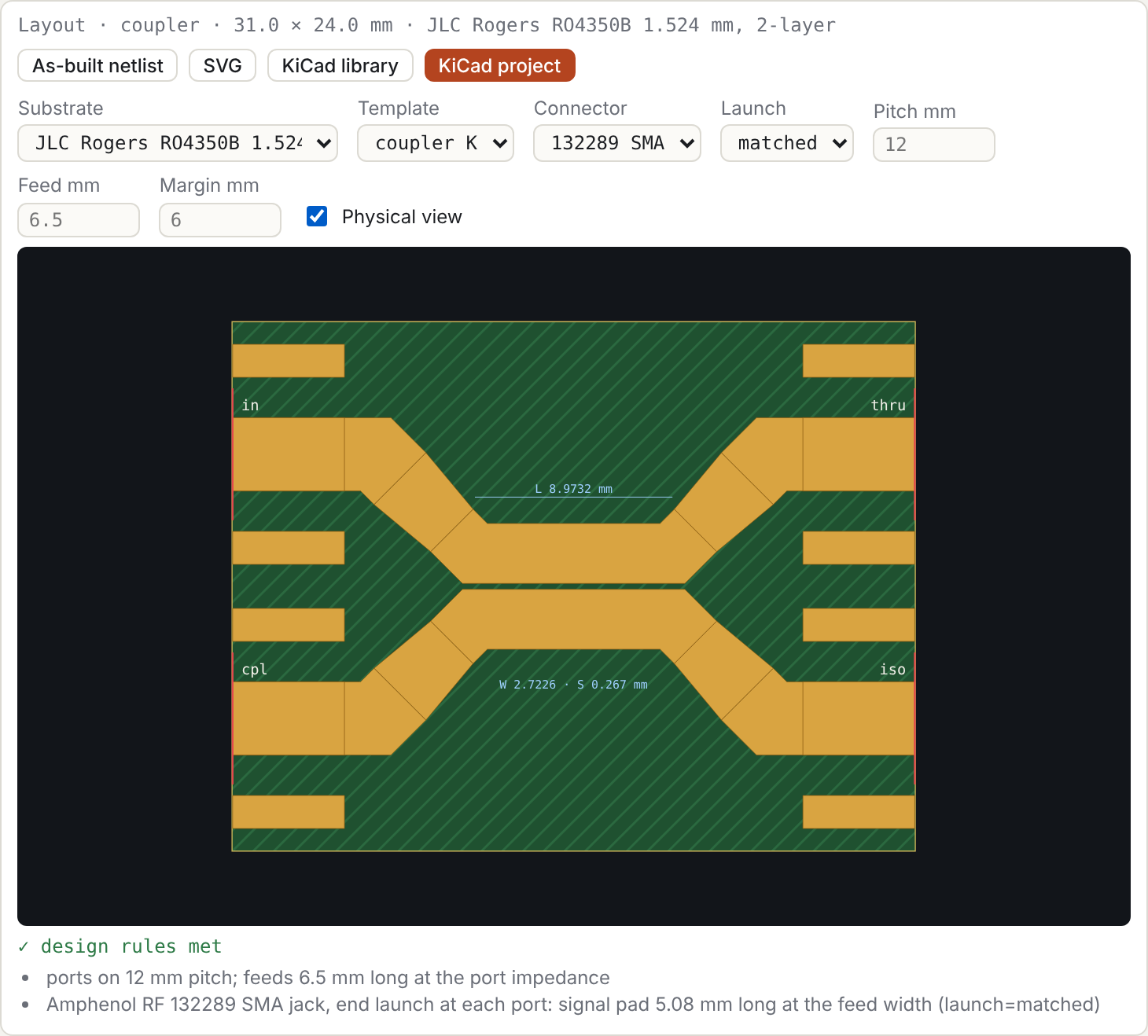The width and height of the screenshot is (1148, 1036).
Task: Focus the Pitch mm input field
Action: click(934, 145)
